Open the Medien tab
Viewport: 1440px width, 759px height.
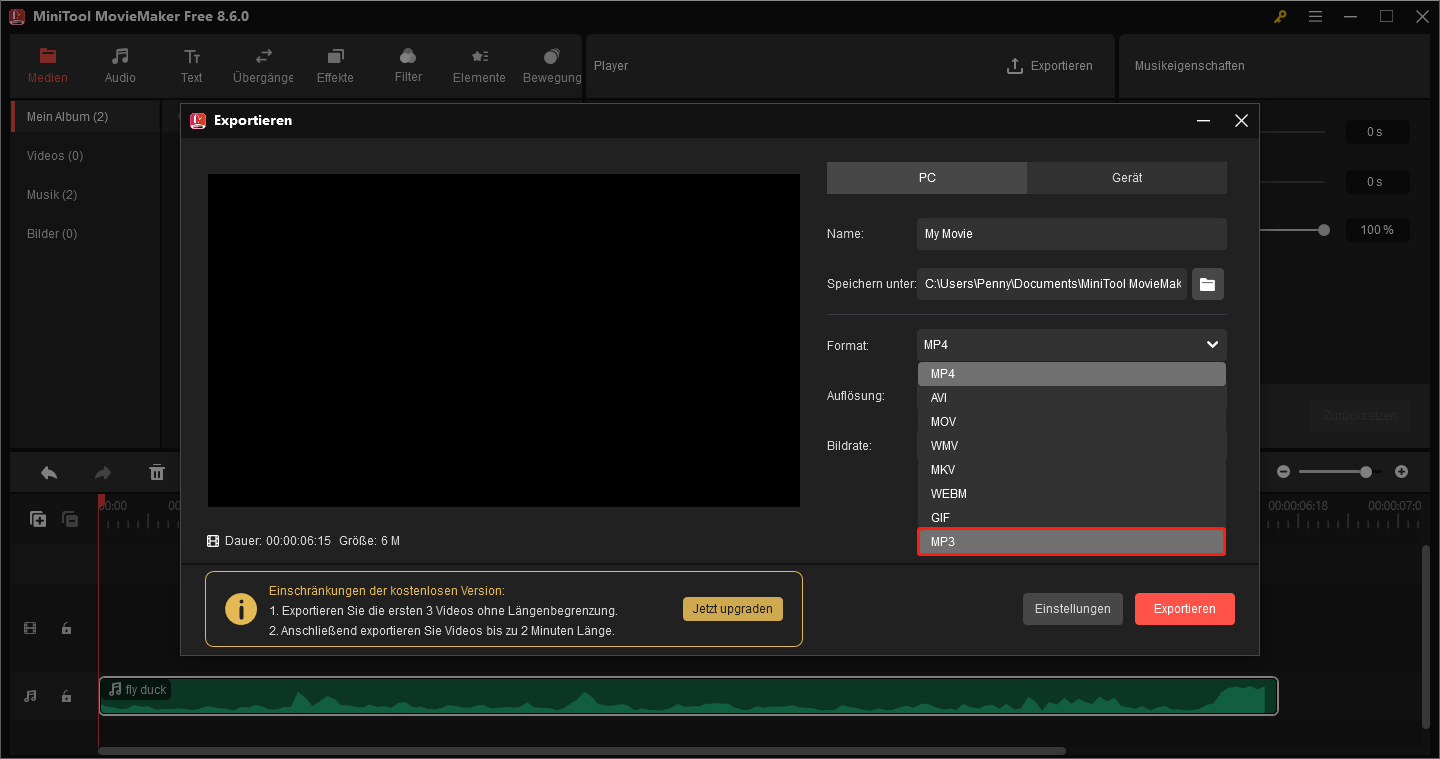47,65
